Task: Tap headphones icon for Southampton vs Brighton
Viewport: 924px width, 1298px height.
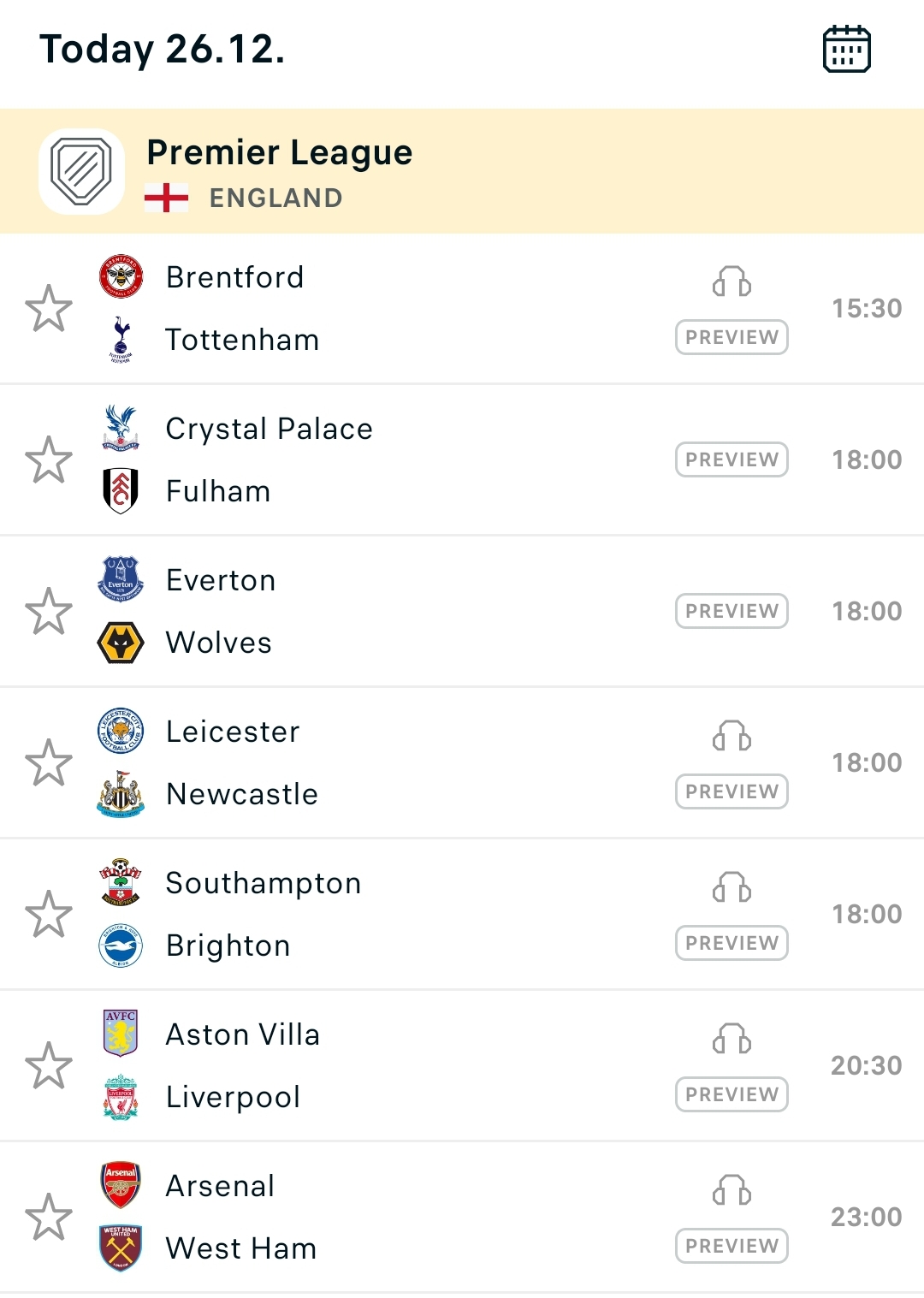Action: [x=731, y=887]
